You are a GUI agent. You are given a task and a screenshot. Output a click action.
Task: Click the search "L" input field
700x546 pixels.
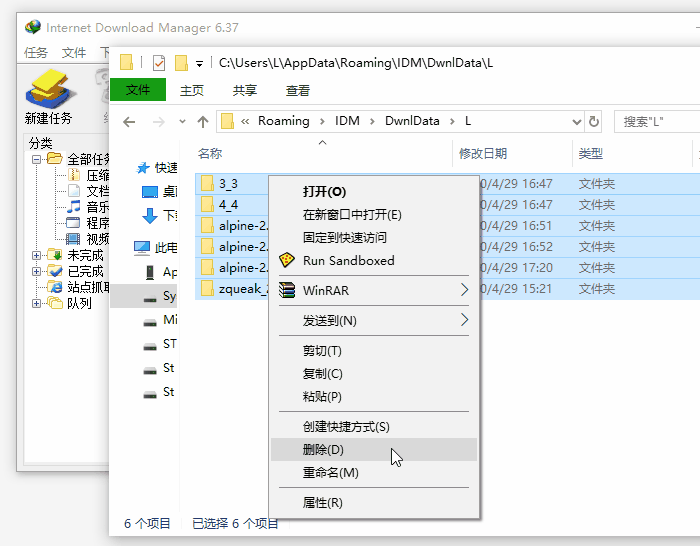coord(656,121)
